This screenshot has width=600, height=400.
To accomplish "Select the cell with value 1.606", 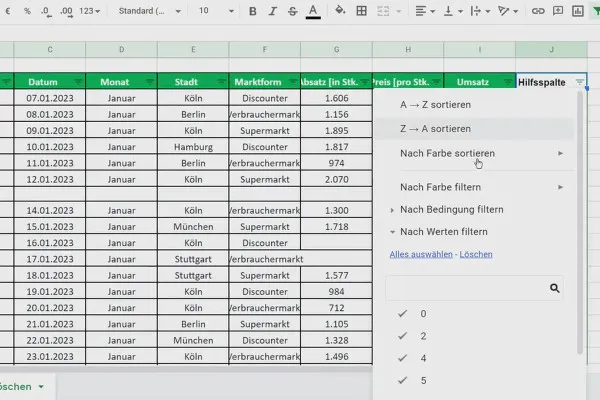I will pyautogui.click(x=336, y=98).
